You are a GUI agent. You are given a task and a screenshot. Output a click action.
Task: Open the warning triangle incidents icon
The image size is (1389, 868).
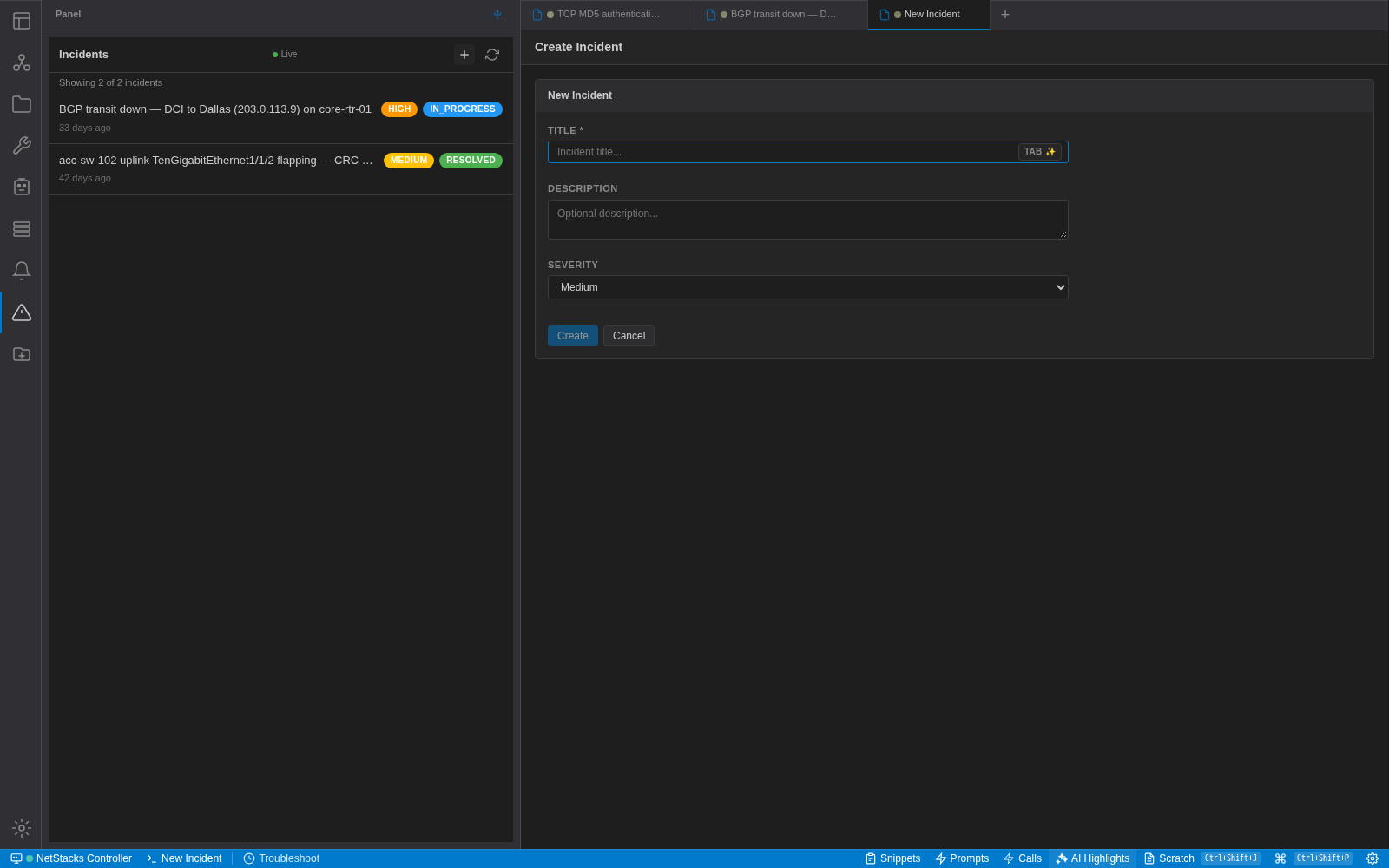(x=22, y=312)
